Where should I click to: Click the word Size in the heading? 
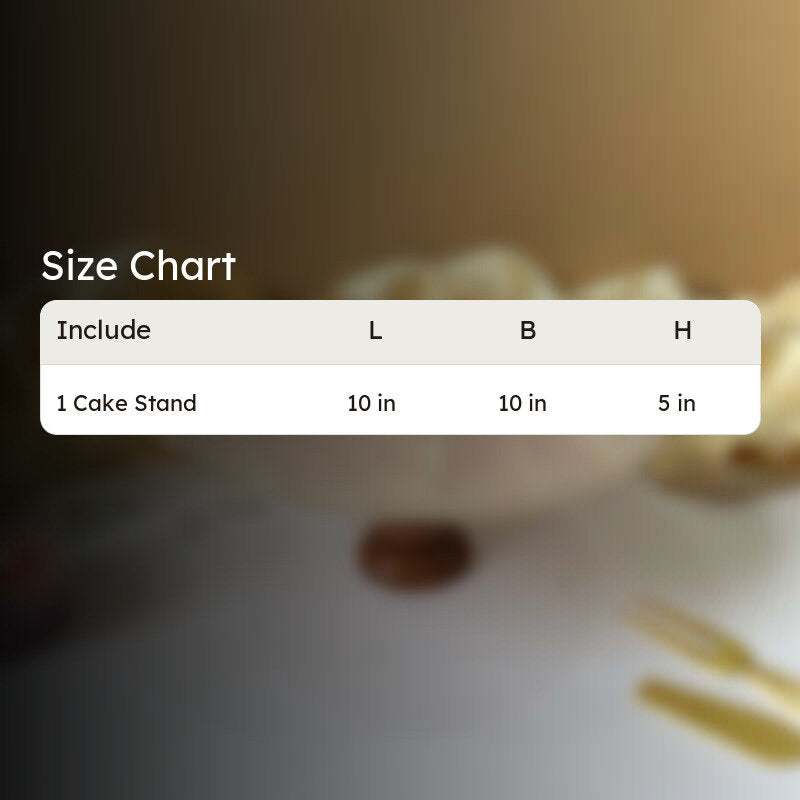click(80, 266)
